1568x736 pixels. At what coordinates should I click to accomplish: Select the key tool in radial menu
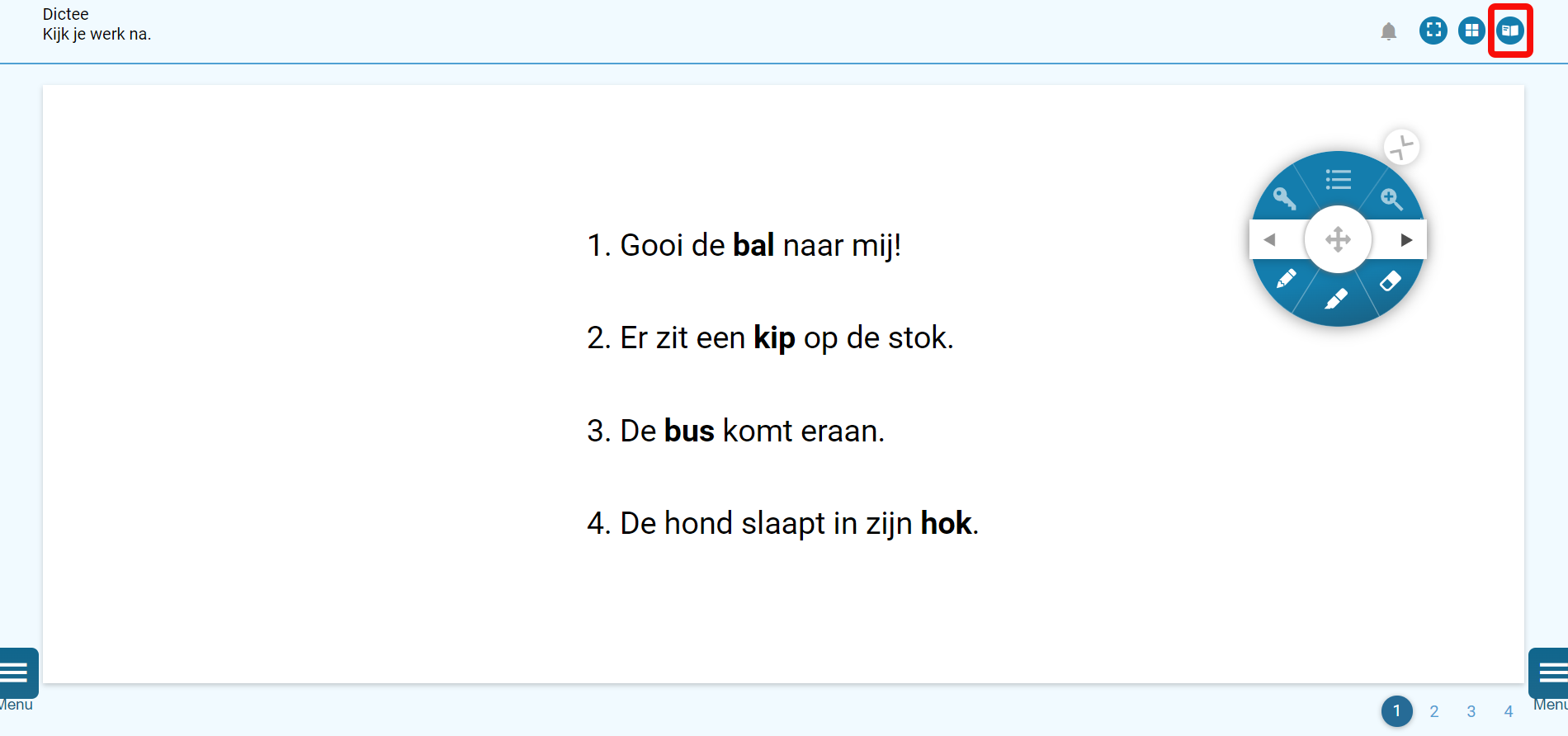[x=1284, y=198]
